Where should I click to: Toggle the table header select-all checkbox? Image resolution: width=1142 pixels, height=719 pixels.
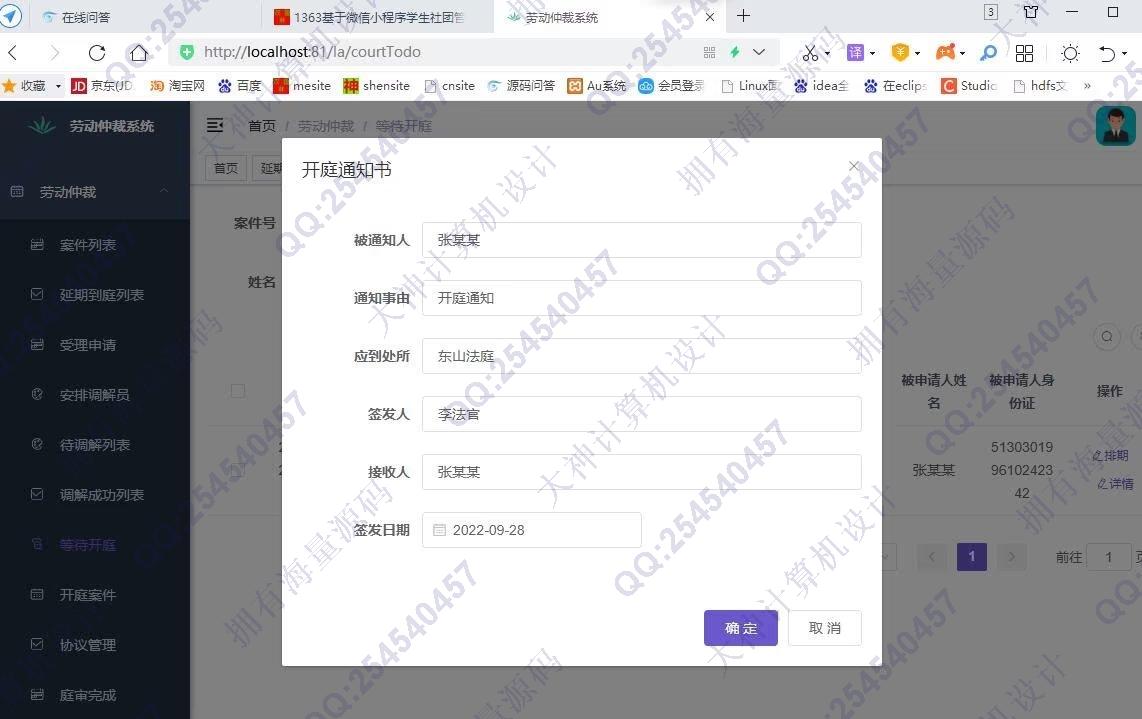tap(238, 391)
